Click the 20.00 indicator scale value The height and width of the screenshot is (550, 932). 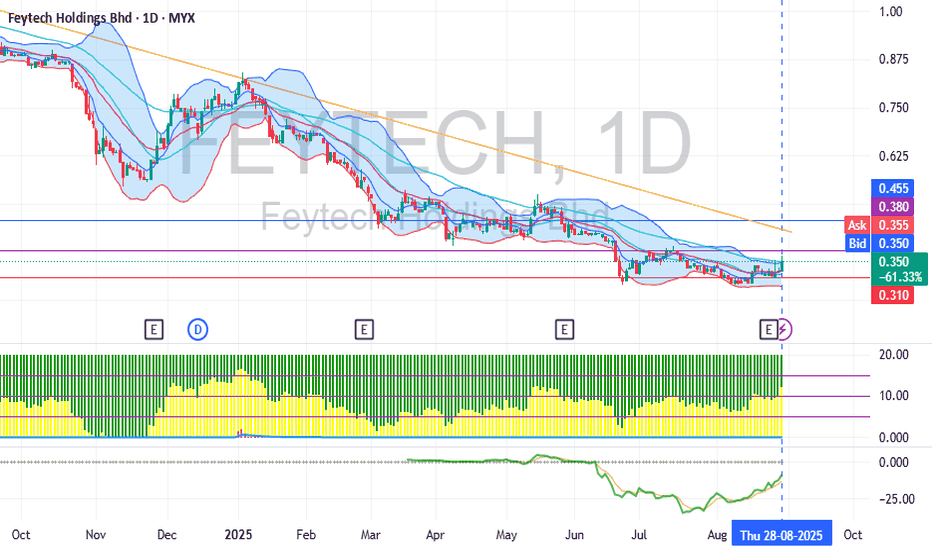(893, 354)
